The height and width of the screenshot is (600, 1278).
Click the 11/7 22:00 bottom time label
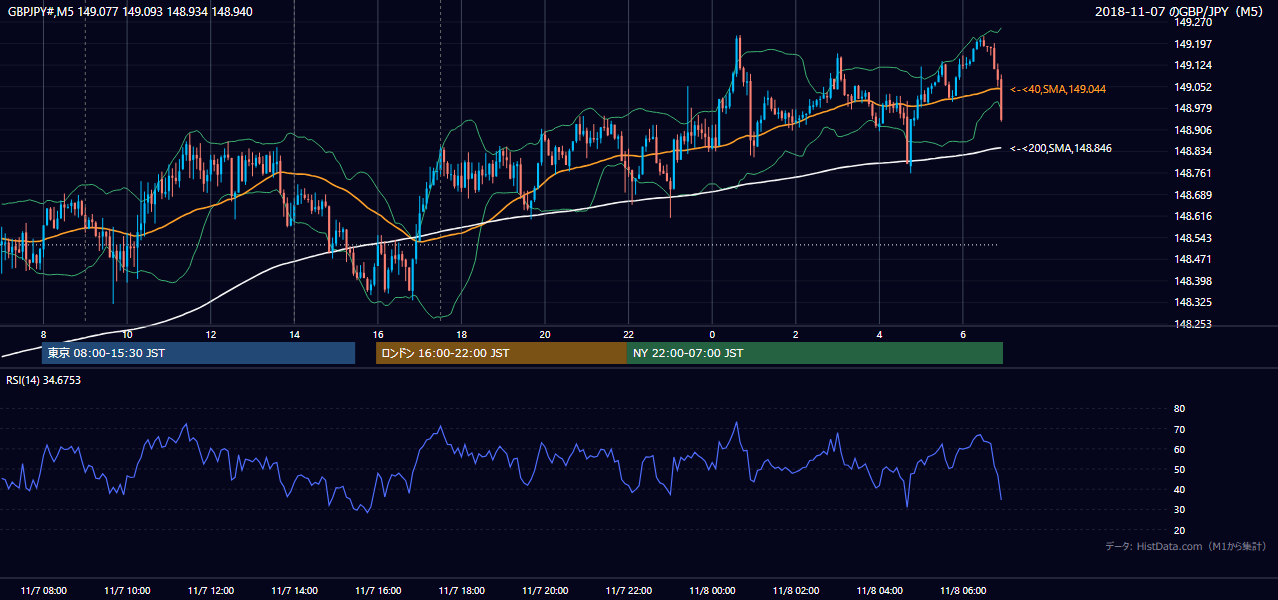628,591
